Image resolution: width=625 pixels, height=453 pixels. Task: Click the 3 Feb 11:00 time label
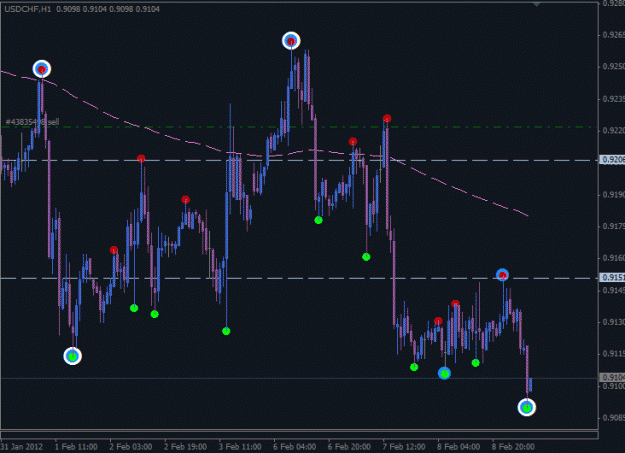(x=240, y=447)
